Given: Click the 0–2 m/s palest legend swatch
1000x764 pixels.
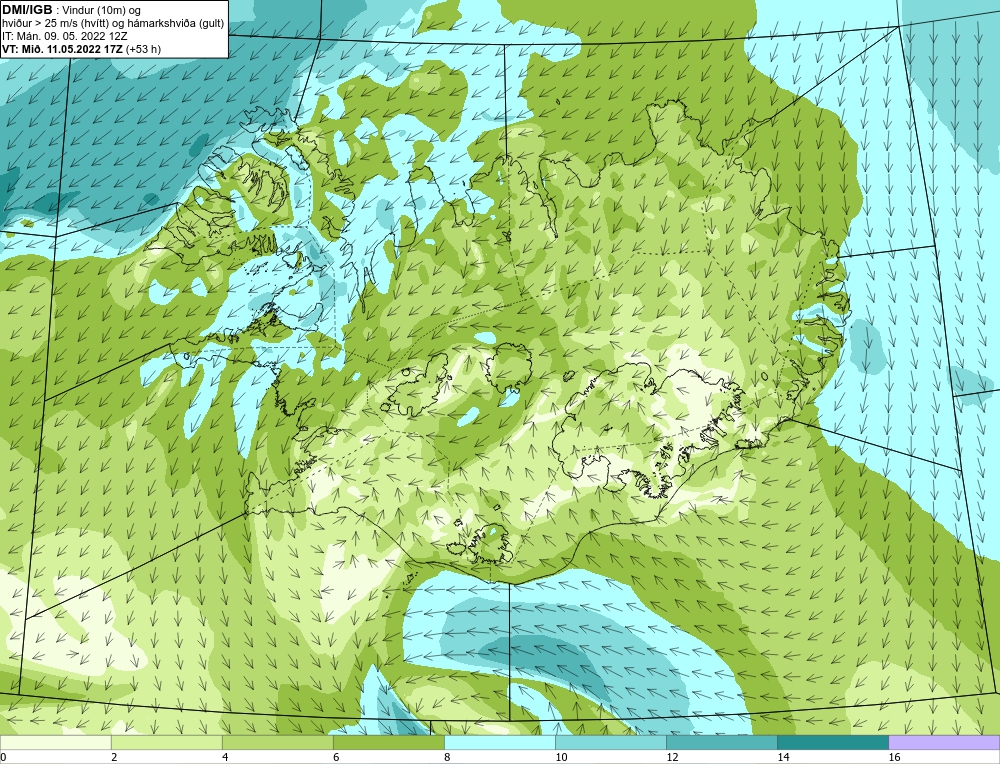Looking at the screenshot, I should click(56, 742).
